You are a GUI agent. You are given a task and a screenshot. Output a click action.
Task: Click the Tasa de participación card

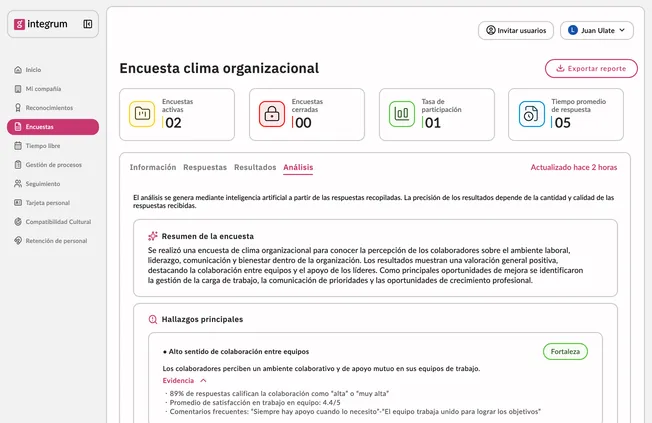437,114
